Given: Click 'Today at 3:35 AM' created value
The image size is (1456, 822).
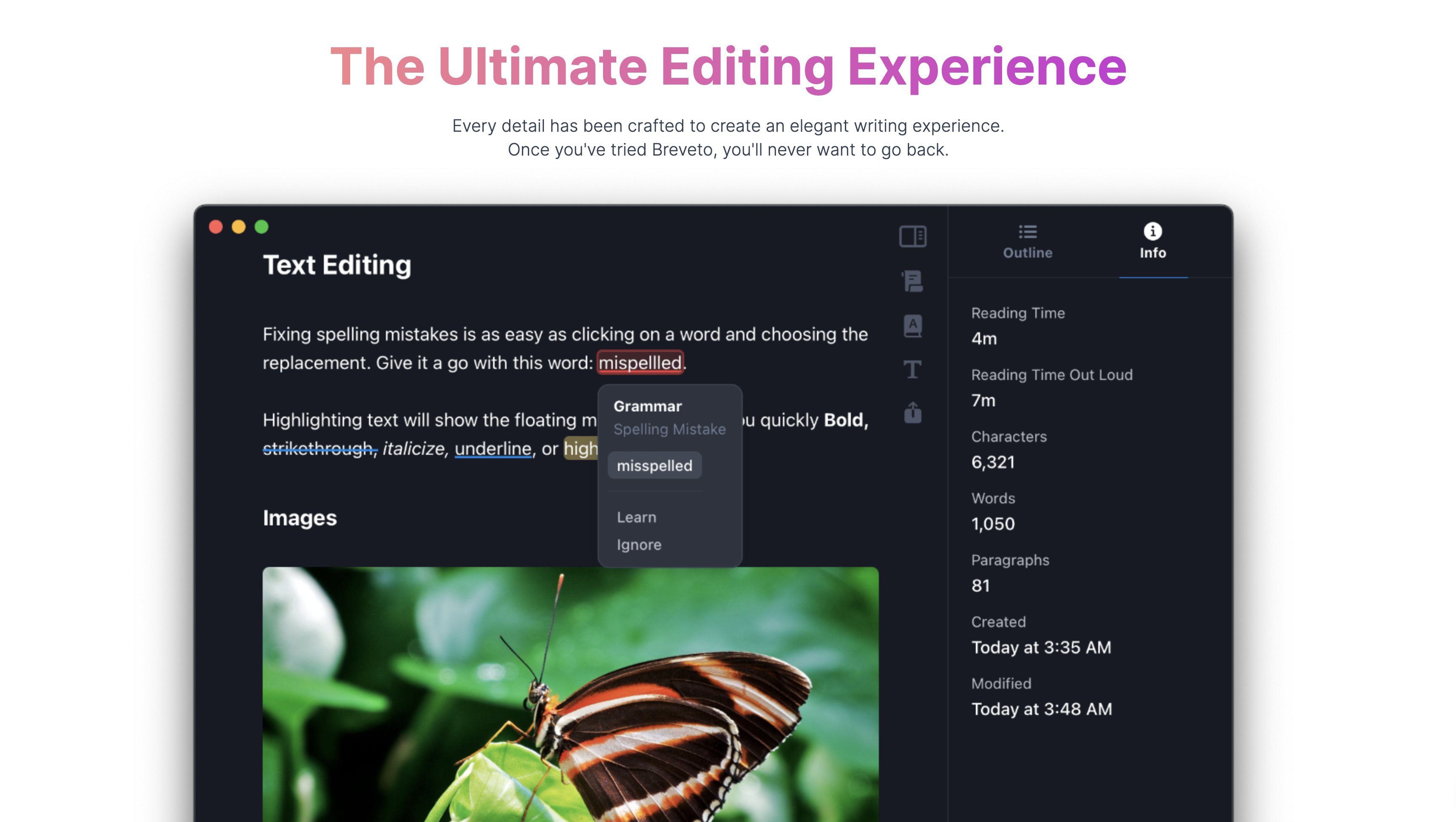Looking at the screenshot, I should 1041,647.
